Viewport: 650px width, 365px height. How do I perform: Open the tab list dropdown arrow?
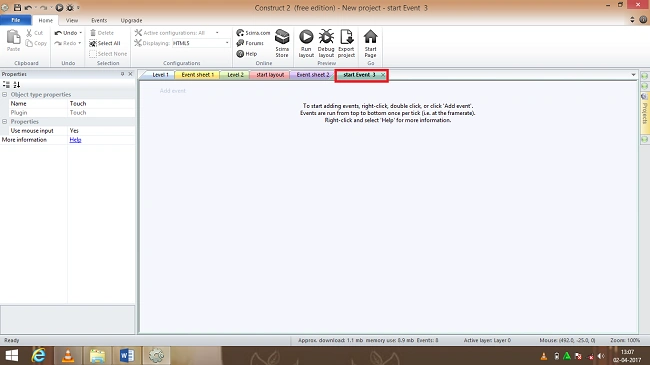(633, 75)
